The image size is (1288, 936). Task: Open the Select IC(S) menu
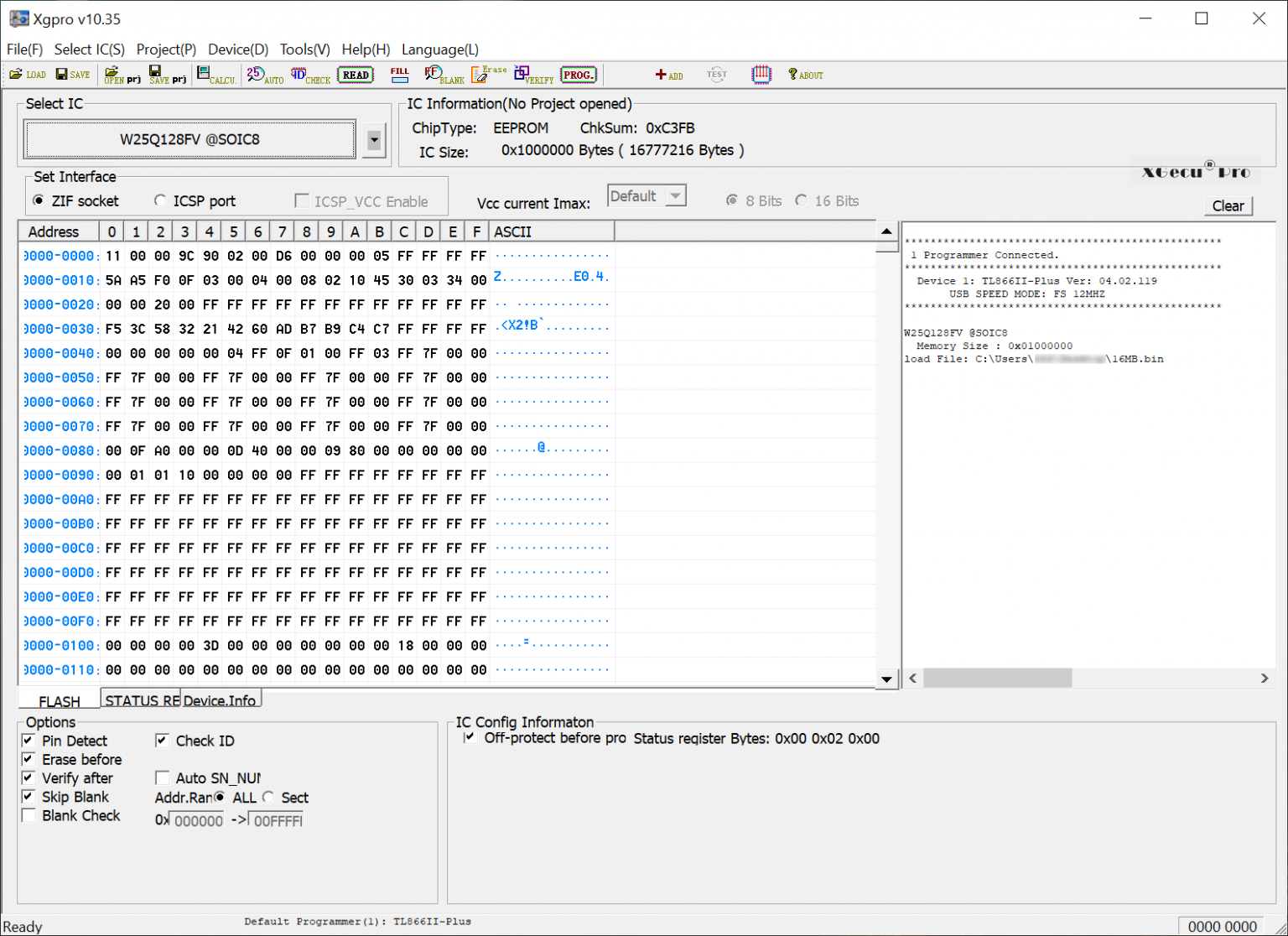90,49
